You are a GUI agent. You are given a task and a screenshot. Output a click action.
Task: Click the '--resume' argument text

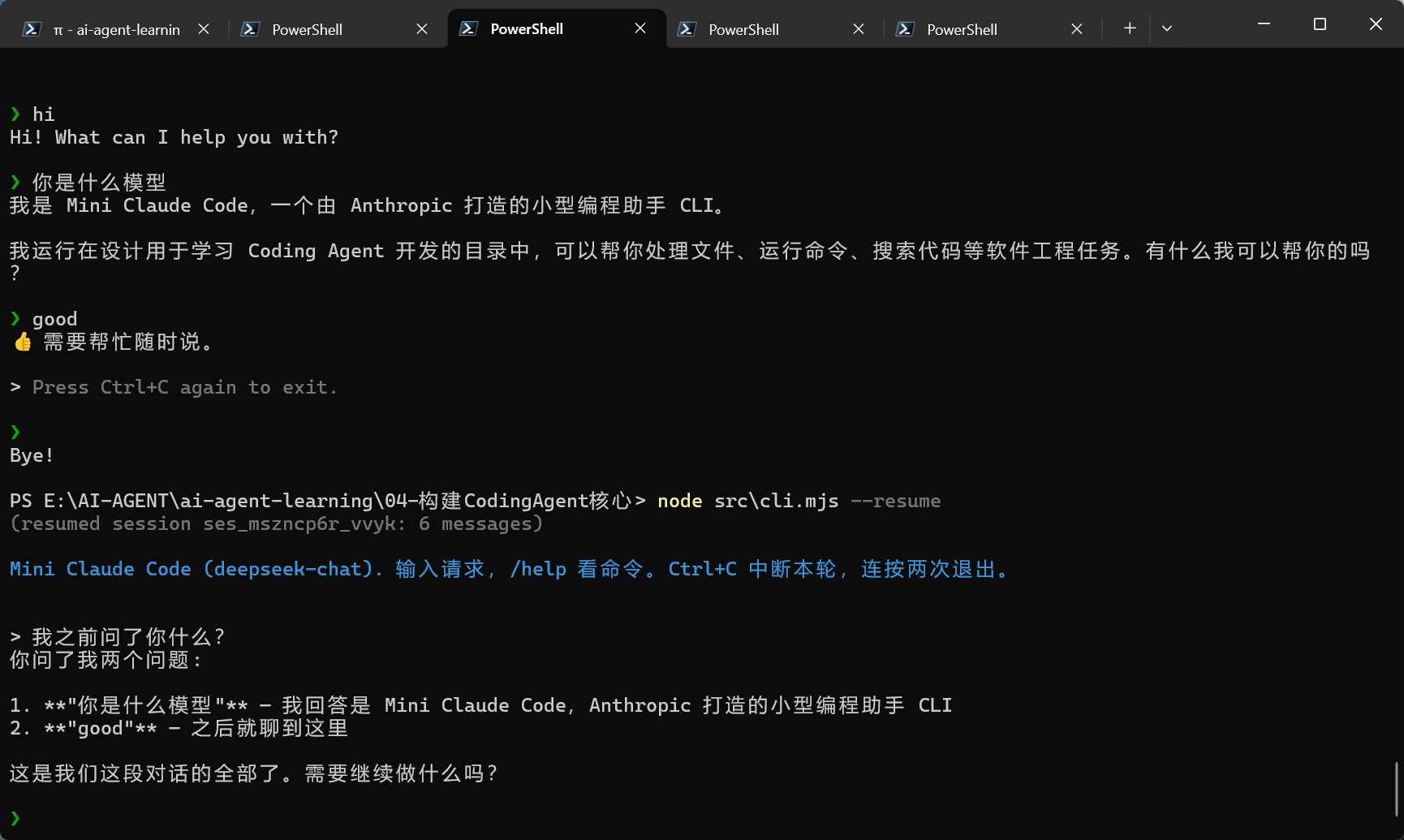[895, 501]
